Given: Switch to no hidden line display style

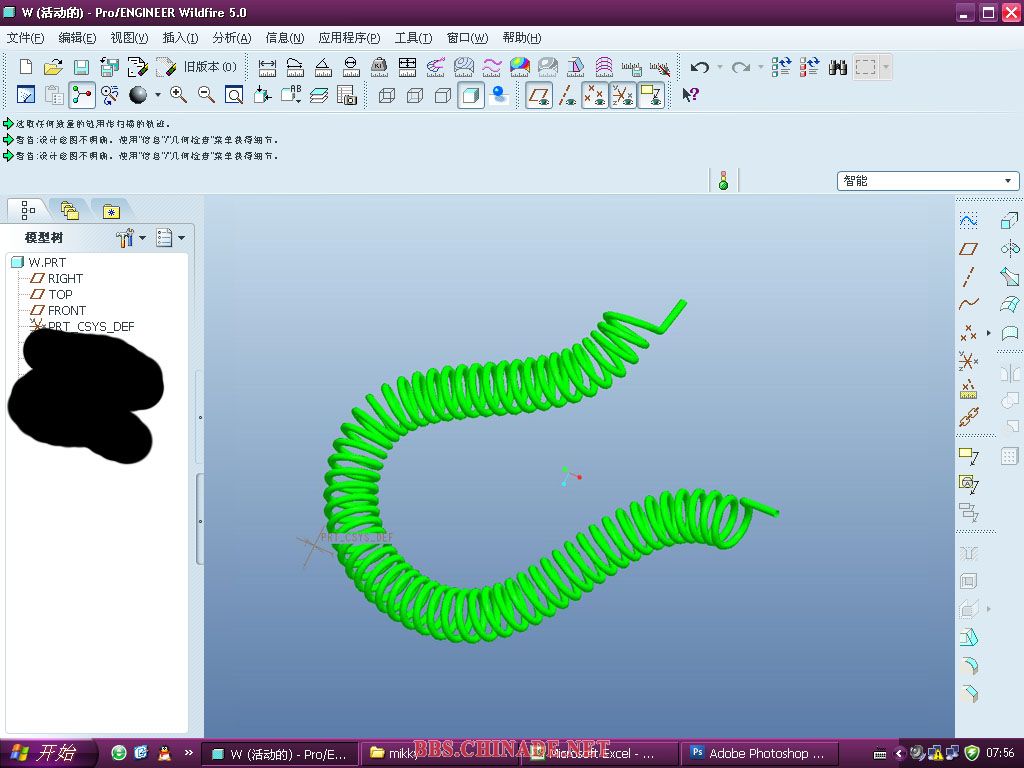Looking at the screenshot, I should pyautogui.click(x=443, y=95).
